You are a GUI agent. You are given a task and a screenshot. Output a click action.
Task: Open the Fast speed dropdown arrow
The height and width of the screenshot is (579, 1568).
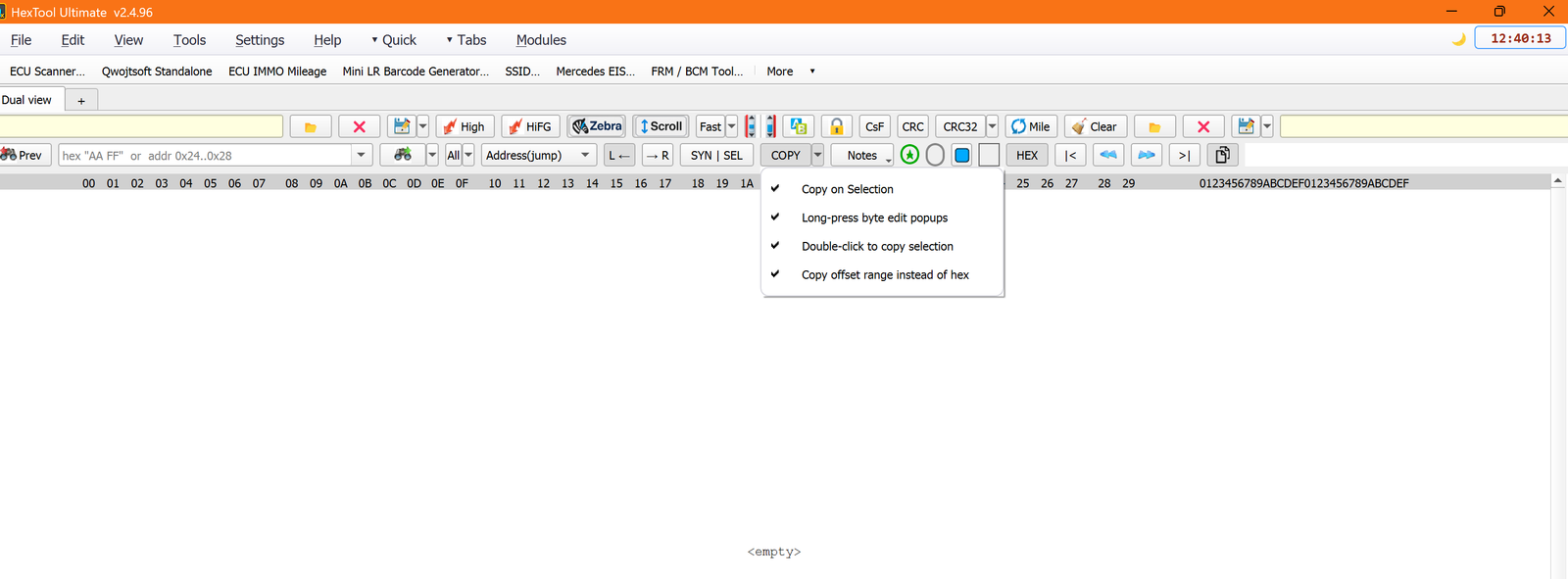click(731, 126)
